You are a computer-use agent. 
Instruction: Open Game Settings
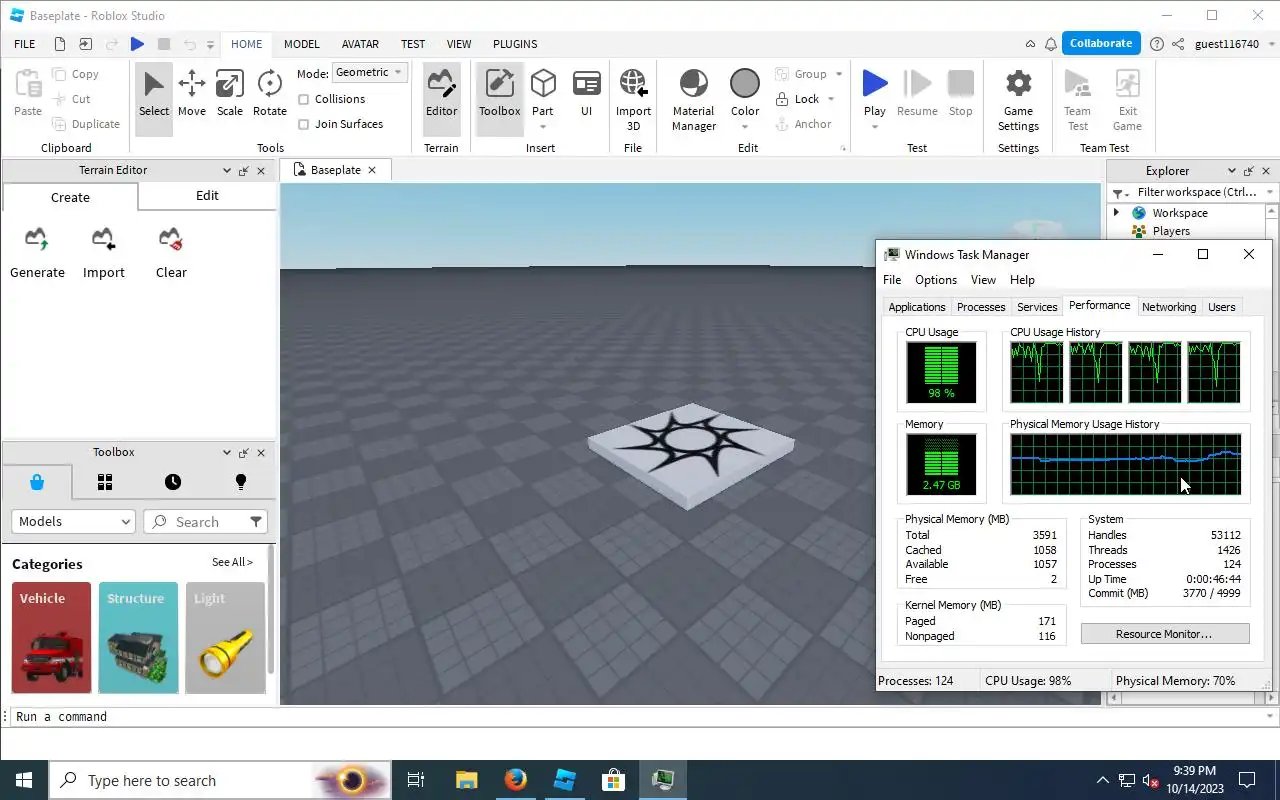coord(1018,99)
